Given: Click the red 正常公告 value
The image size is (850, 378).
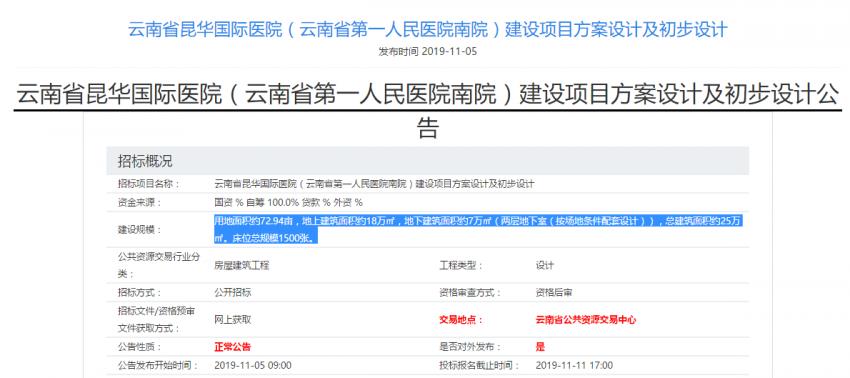Looking at the screenshot, I should (x=233, y=347).
